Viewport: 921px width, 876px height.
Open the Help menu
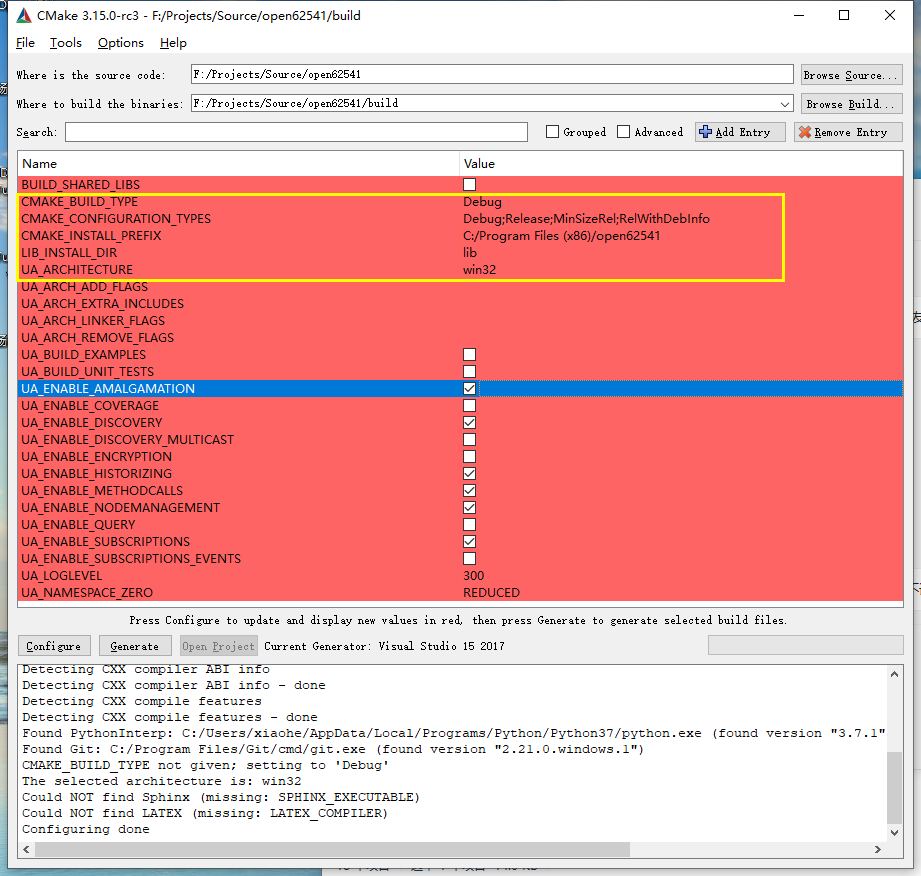173,43
